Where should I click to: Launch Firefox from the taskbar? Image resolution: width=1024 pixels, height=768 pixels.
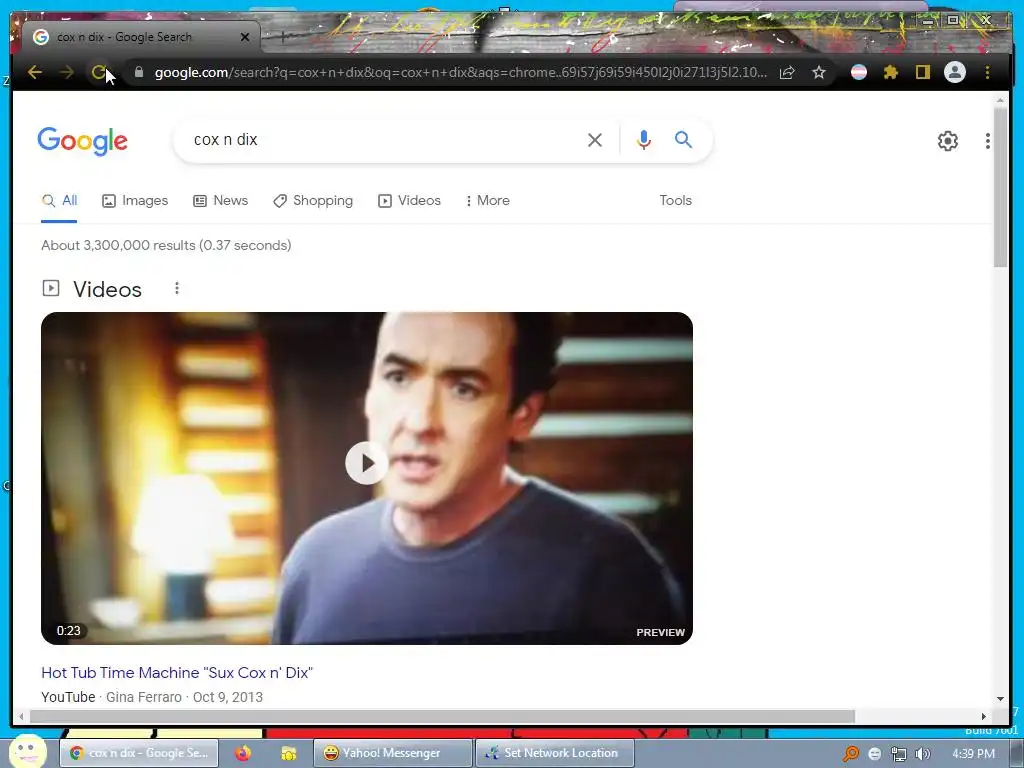pyautogui.click(x=243, y=754)
